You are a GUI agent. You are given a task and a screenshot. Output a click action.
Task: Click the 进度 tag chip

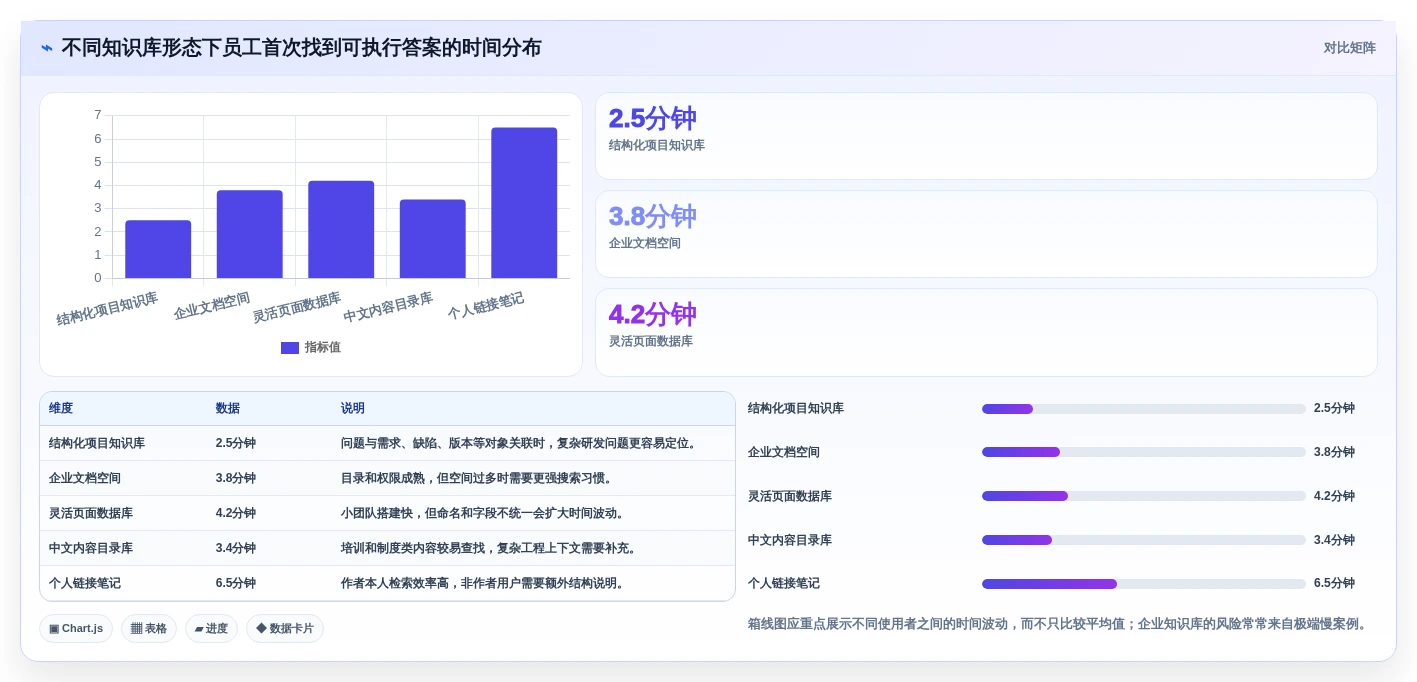[211, 629]
